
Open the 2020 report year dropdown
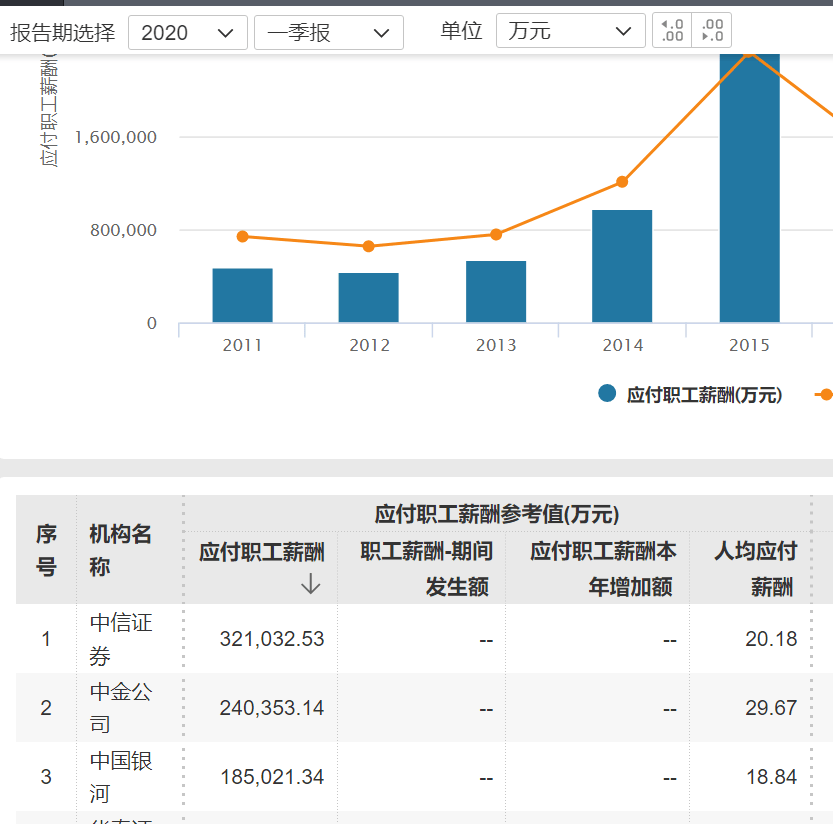(187, 32)
